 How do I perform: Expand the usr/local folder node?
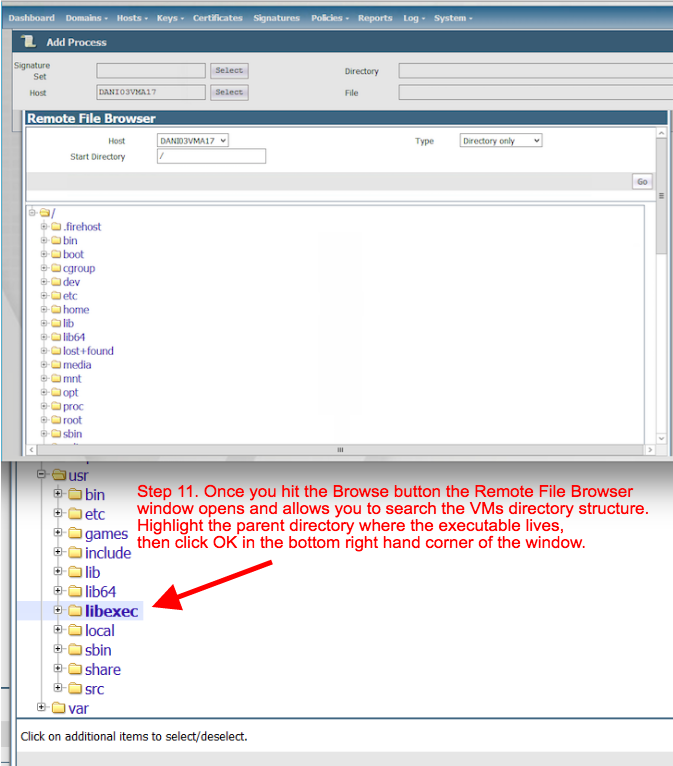pyautogui.click(x=58, y=630)
